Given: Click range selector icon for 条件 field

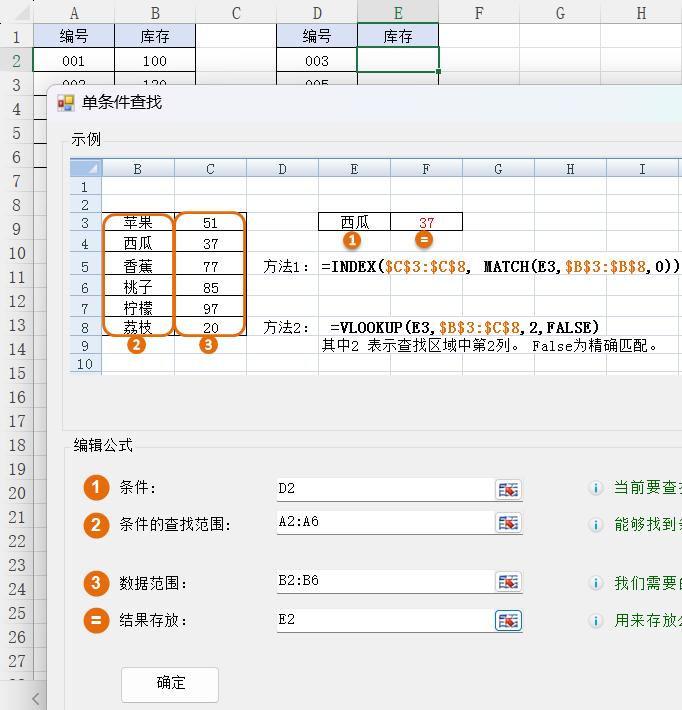Looking at the screenshot, I should 509,489.
